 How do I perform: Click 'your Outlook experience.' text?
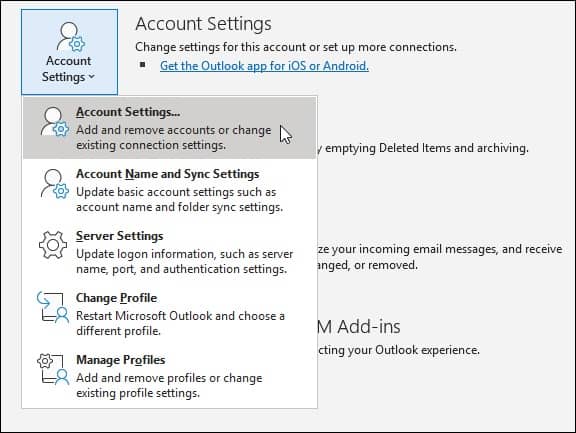pos(414,350)
